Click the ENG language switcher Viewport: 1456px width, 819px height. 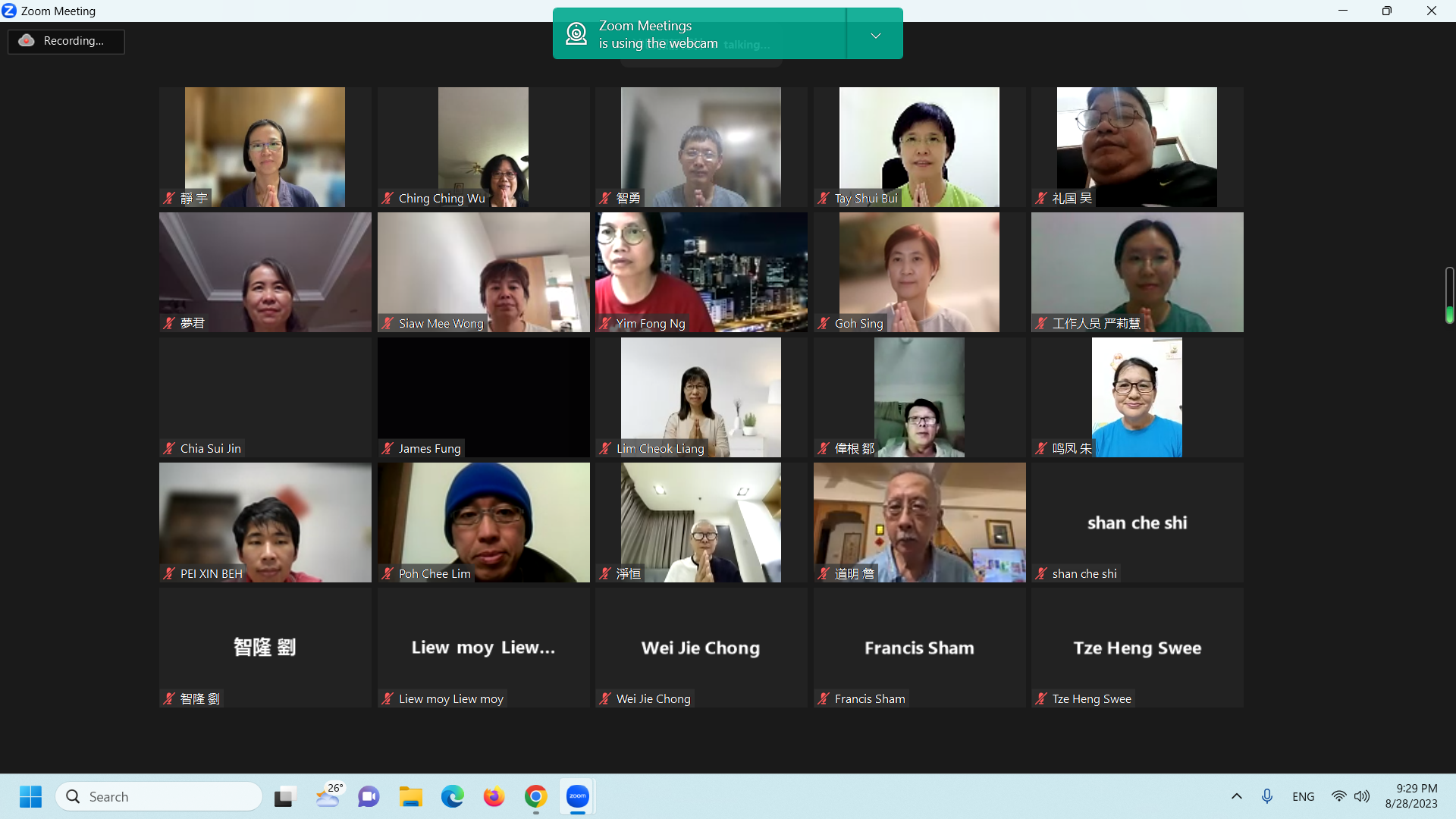(x=1303, y=796)
